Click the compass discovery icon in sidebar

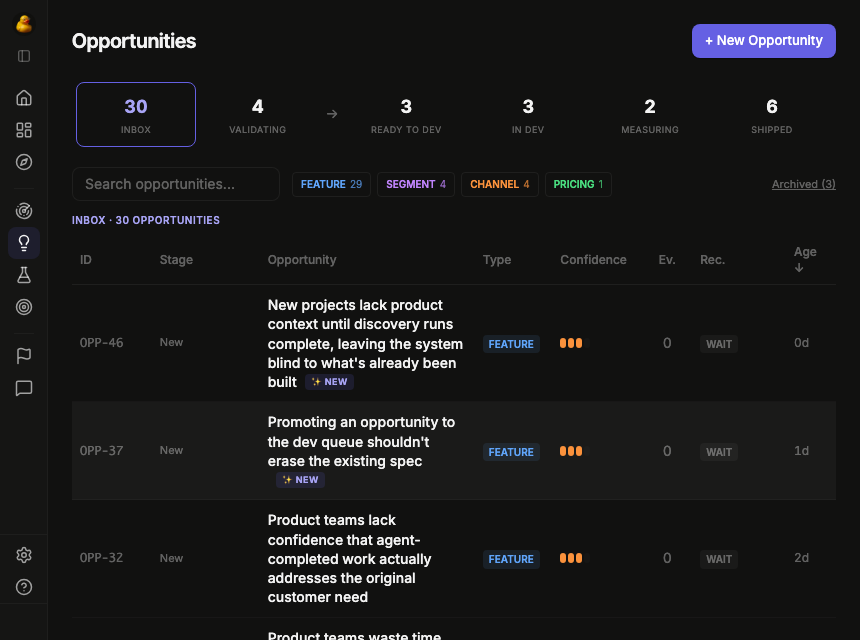(24, 162)
